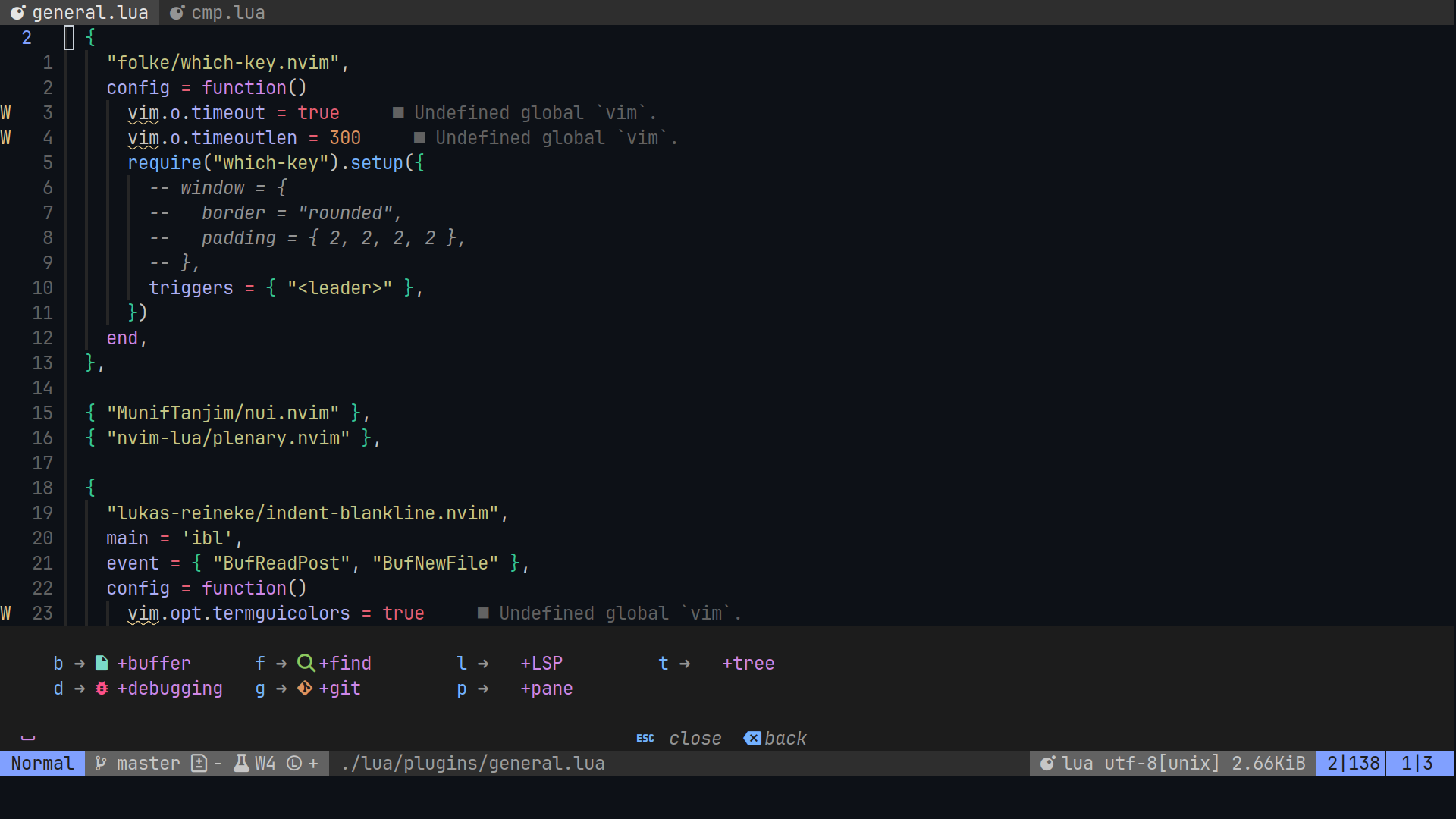Click vim.o.timeout on line 3
The height and width of the screenshot is (819, 1456).
click(x=196, y=113)
